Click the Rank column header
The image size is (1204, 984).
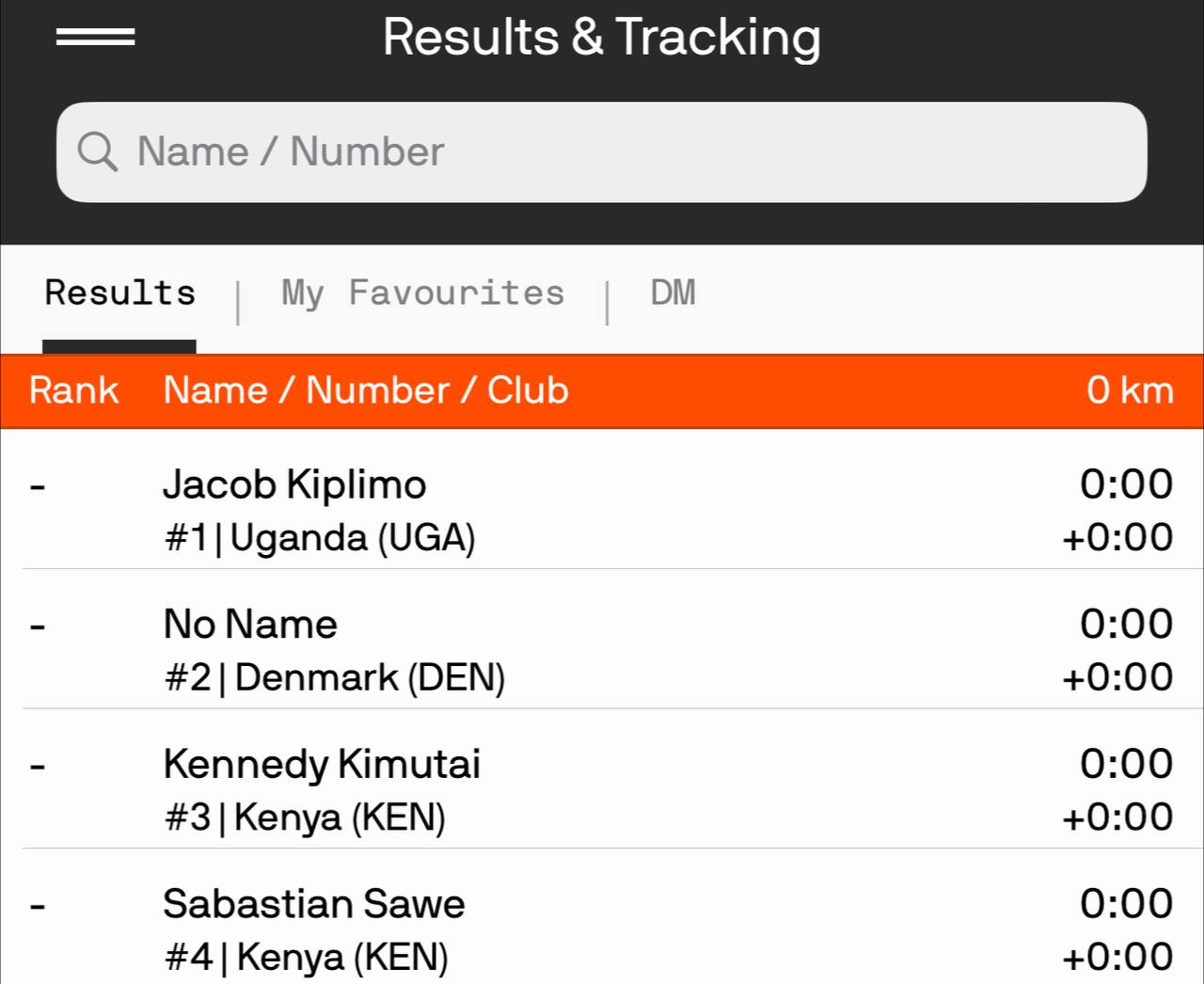[x=73, y=390]
